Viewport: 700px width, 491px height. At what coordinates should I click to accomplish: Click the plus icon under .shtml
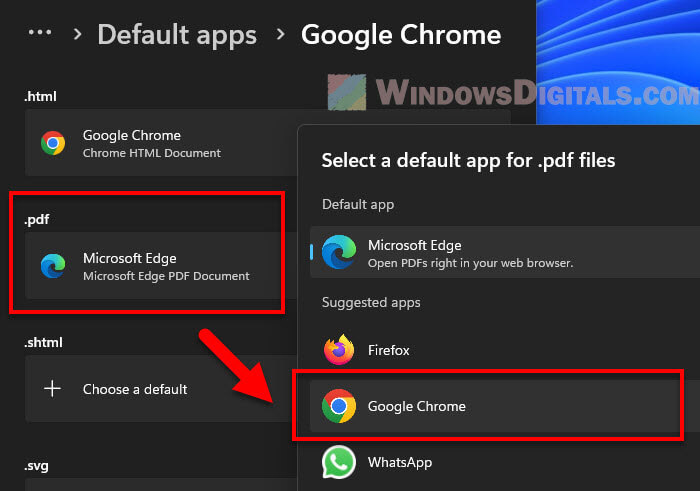coord(52,389)
